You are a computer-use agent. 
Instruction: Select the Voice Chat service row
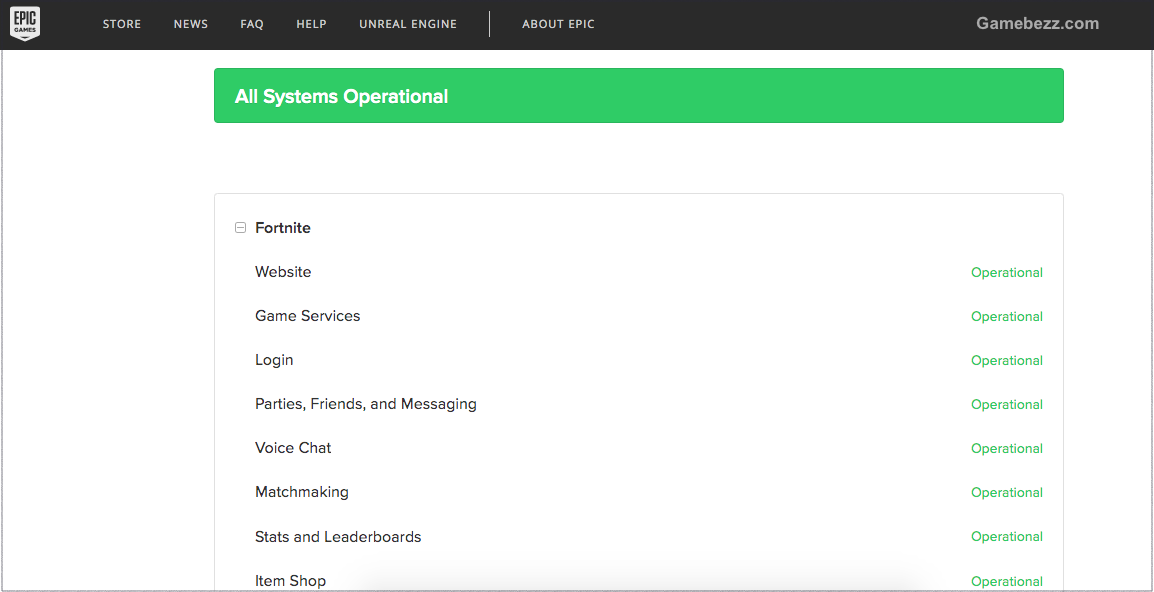(x=293, y=448)
